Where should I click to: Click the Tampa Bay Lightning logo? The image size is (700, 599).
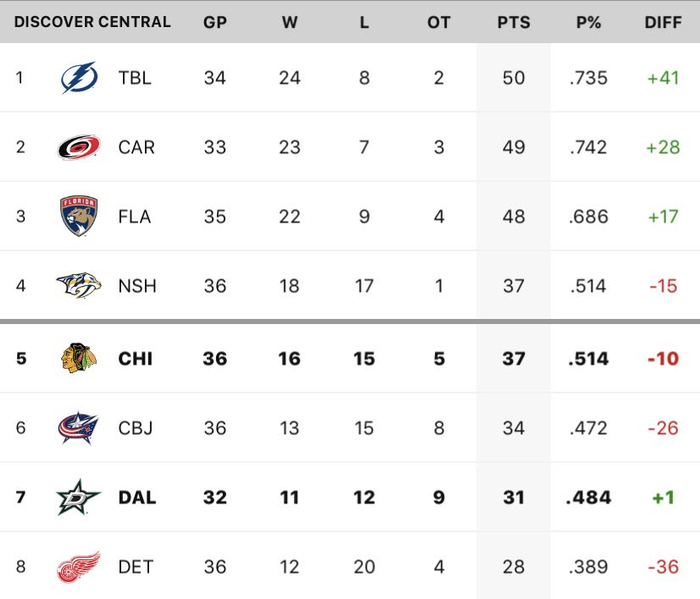[x=78, y=78]
